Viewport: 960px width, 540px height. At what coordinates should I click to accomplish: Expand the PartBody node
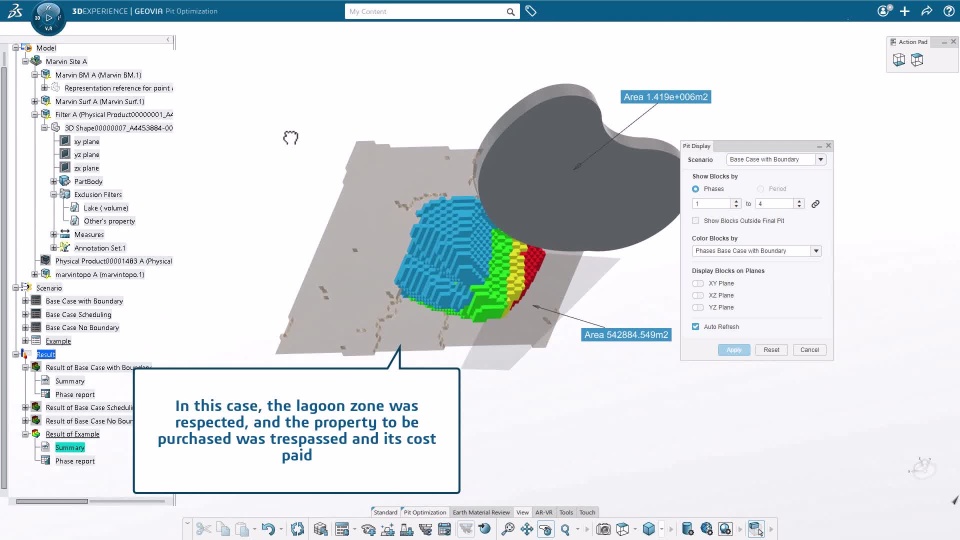coord(54,181)
